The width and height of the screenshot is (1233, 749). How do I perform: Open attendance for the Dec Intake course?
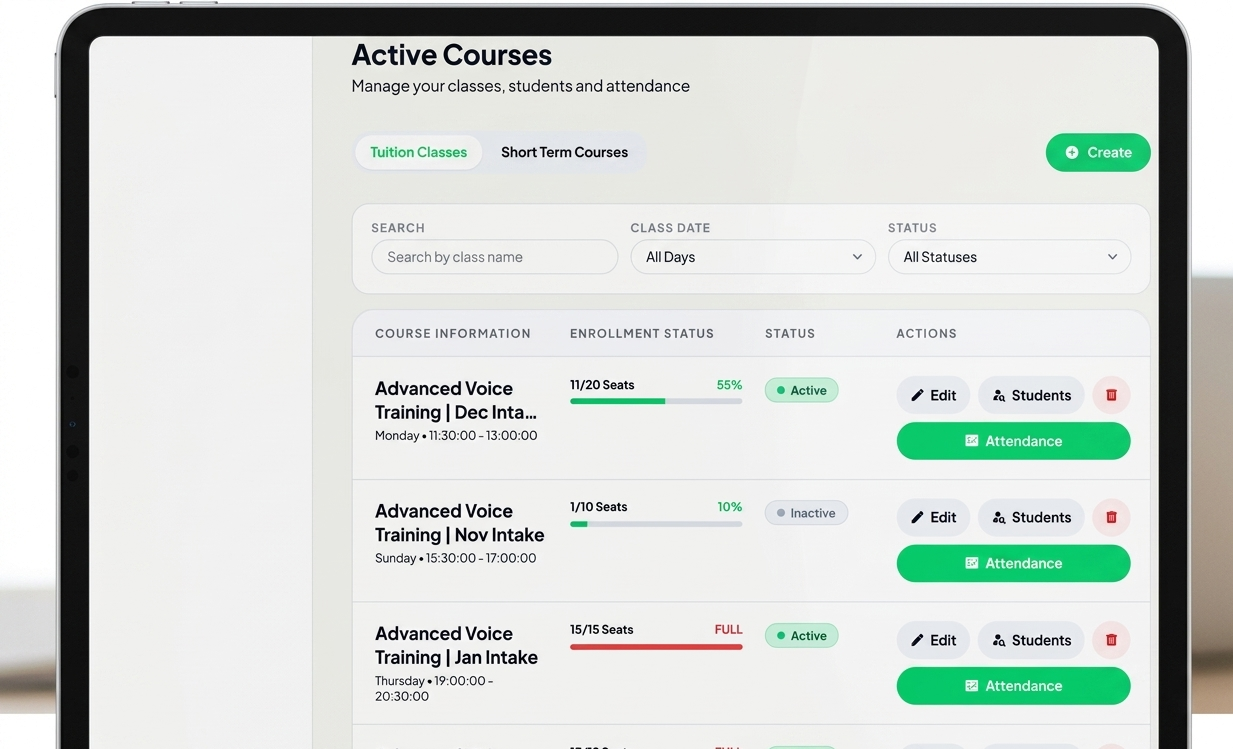(x=1013, y=441)
